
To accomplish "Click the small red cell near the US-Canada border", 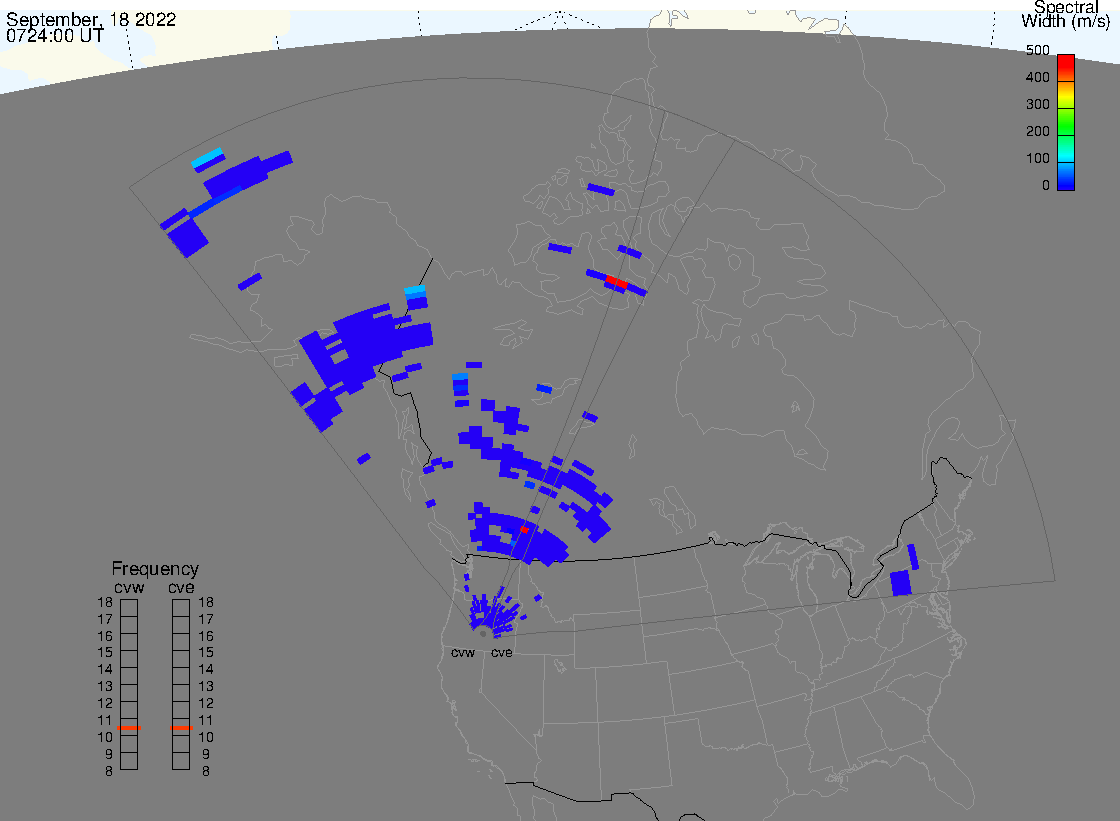I will (x=524, y=529).
